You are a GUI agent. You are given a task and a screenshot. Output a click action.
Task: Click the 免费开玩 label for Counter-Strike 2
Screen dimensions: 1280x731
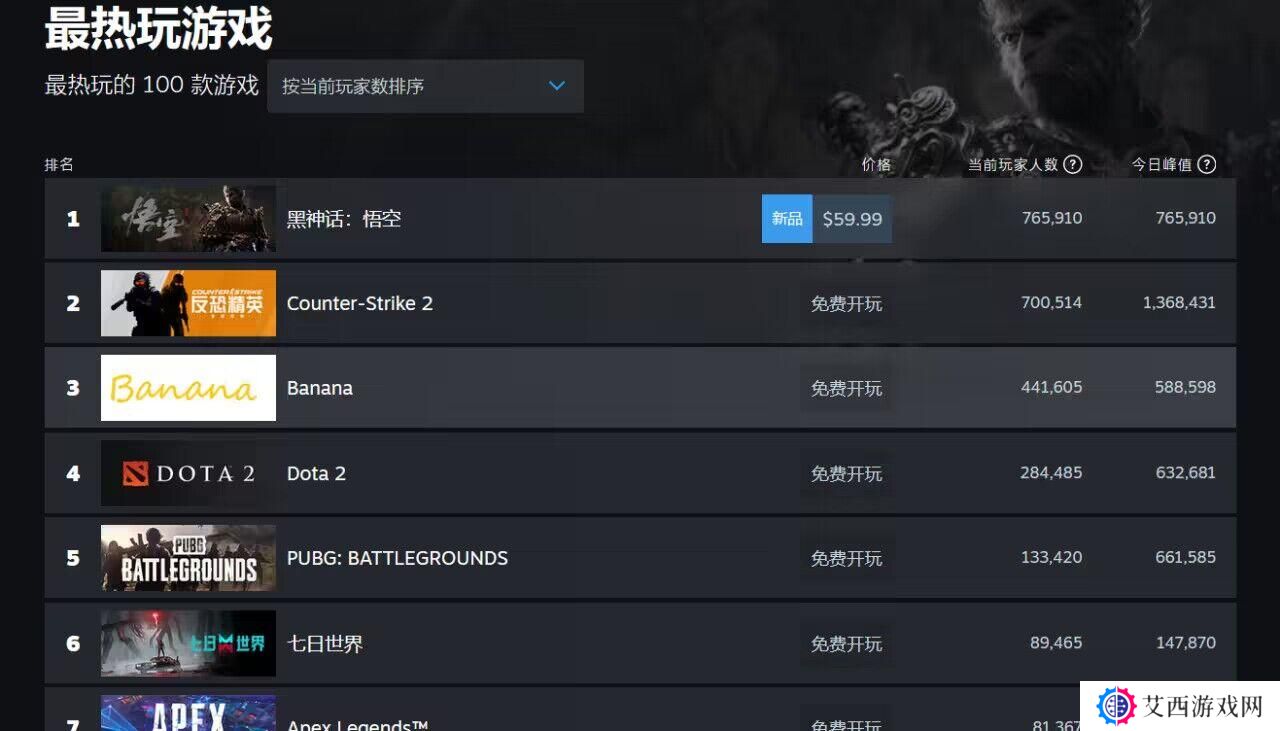[x=846, y=304]
